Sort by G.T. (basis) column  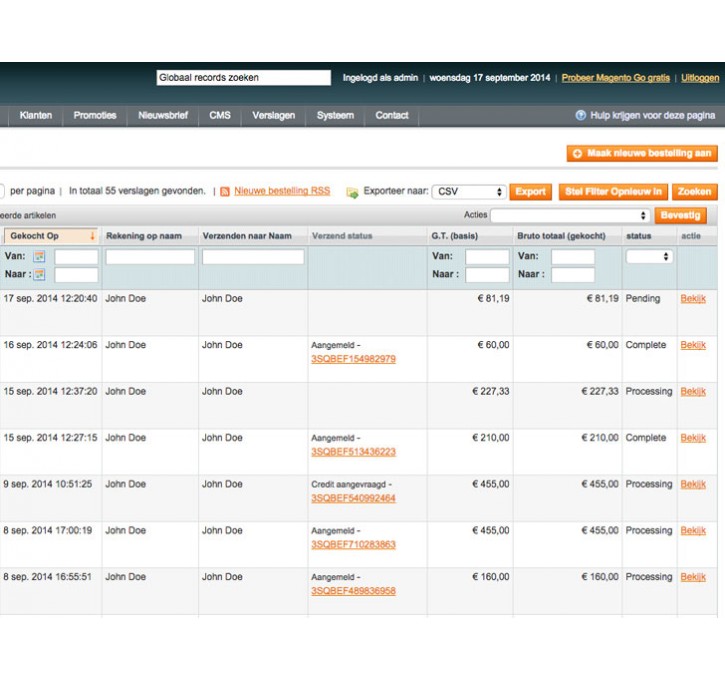tap(454, 236)
